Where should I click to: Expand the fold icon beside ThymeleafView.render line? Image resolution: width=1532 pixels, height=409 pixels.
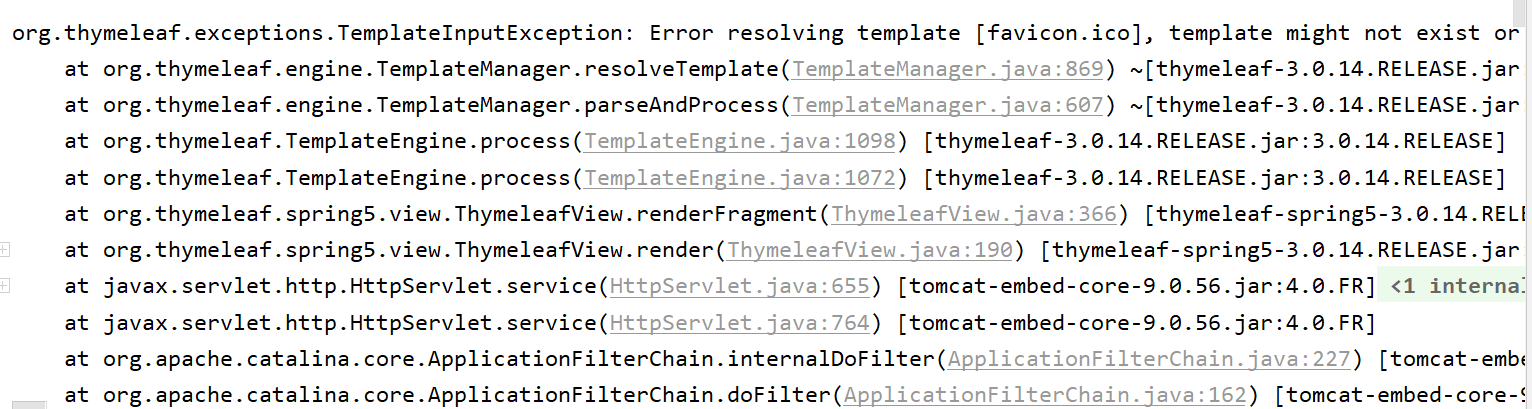[x=5, y=248]
